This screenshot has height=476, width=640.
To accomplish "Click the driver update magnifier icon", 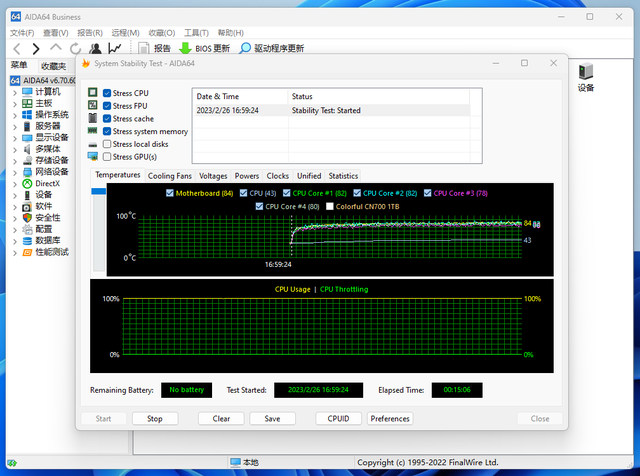I will [245, 48].
